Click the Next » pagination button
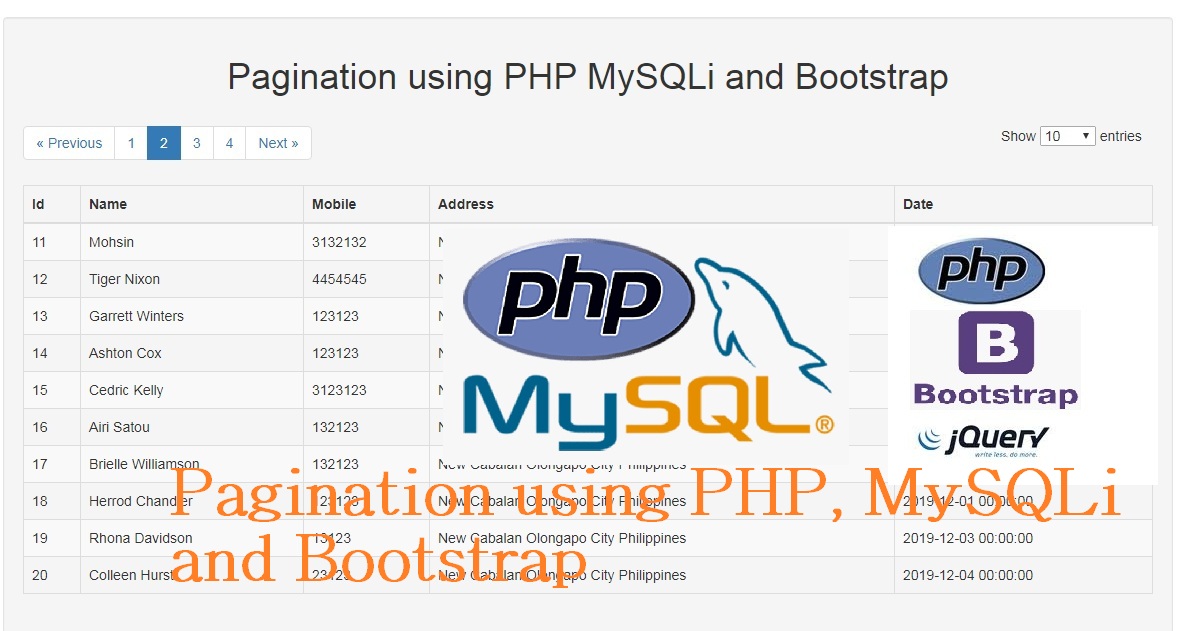 tap(278, 143)
